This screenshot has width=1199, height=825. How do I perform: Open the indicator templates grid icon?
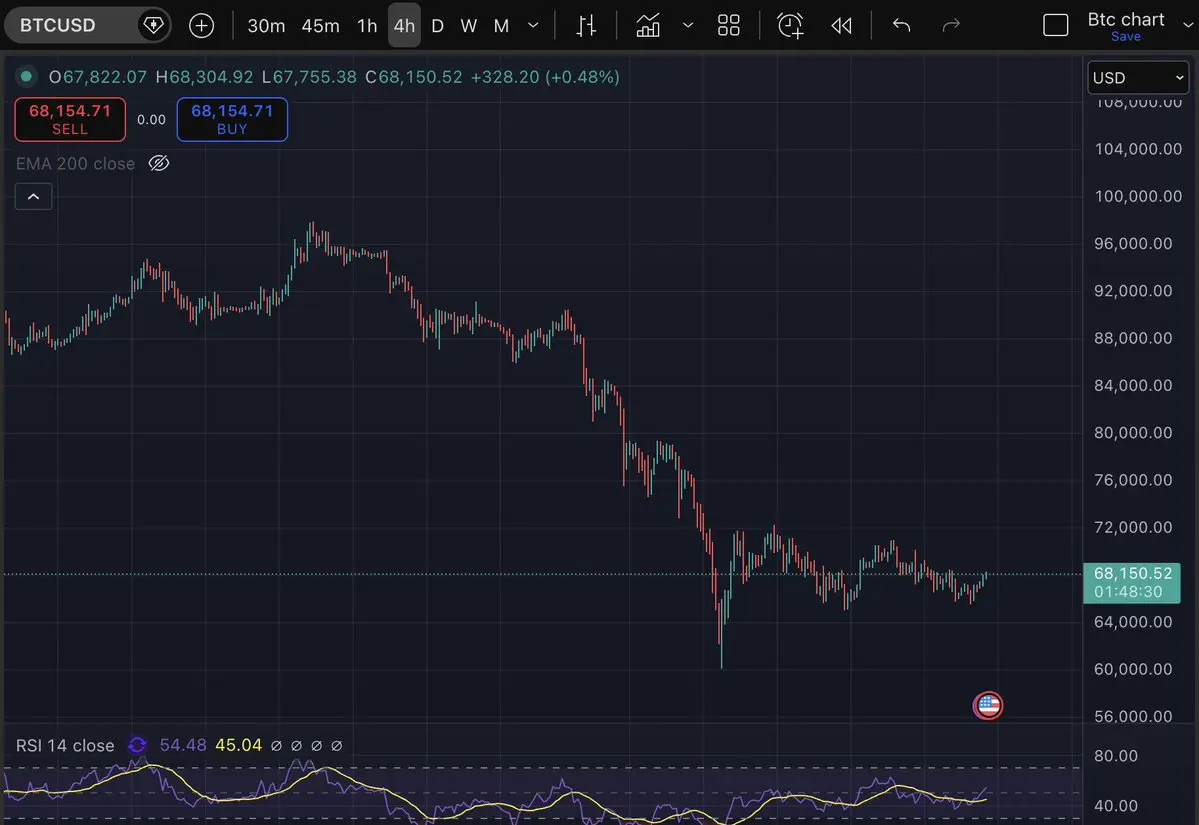pos(729,25)
